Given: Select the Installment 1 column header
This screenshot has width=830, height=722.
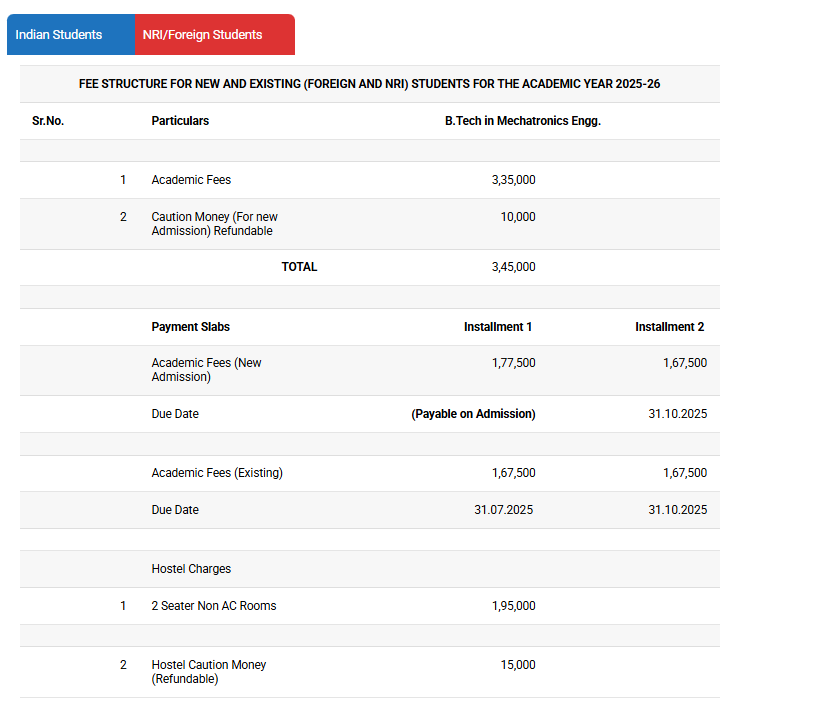Looking at the screenshot, I should tap(498, 327).
